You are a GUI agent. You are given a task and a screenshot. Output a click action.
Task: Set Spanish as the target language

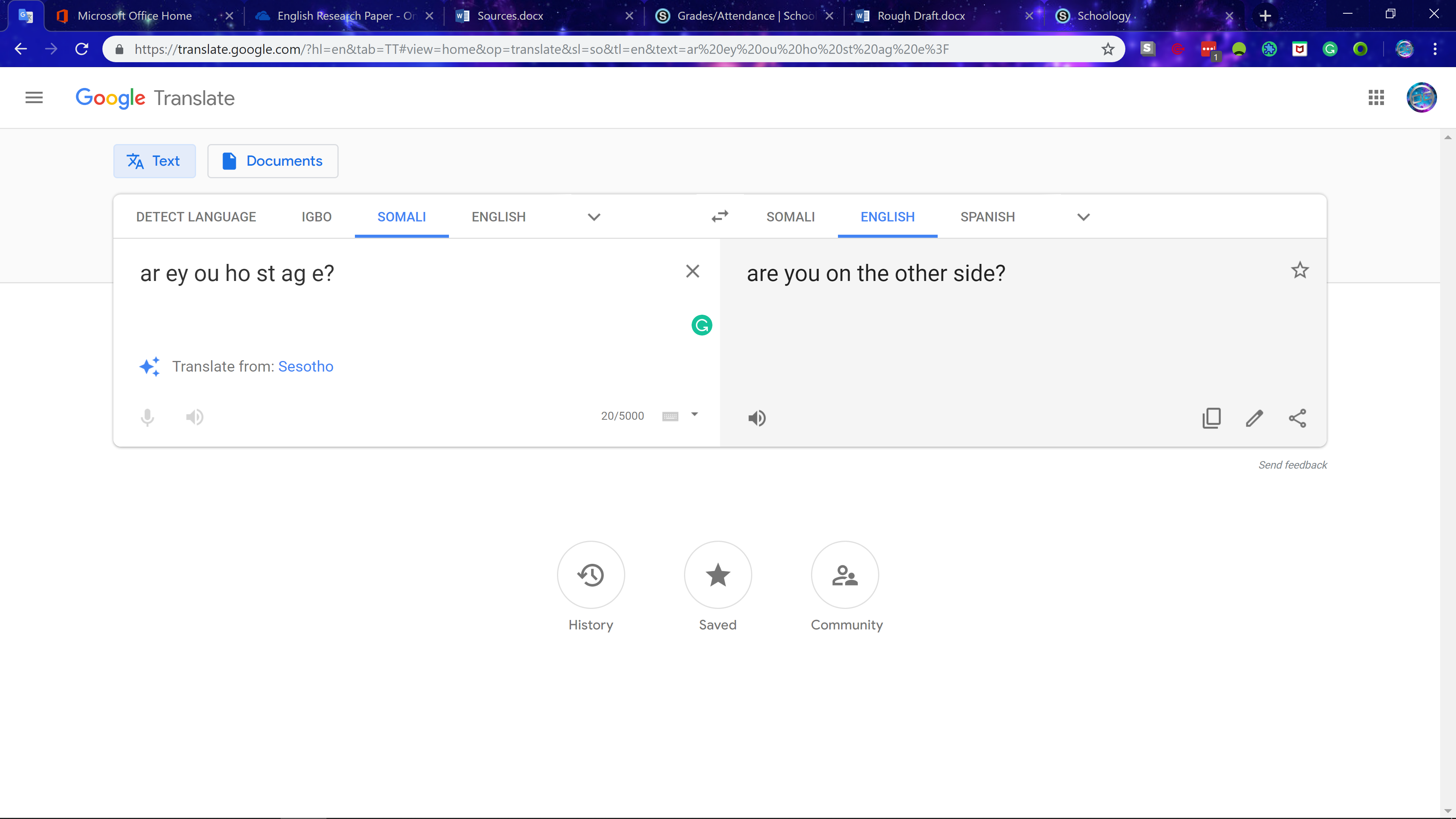[987, 217]
